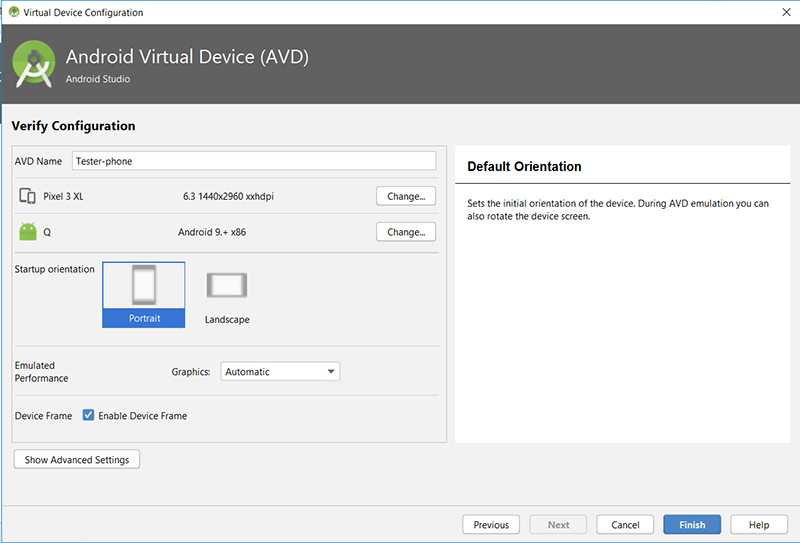Click the Pixel 3 XL device name

coord(63,196)
